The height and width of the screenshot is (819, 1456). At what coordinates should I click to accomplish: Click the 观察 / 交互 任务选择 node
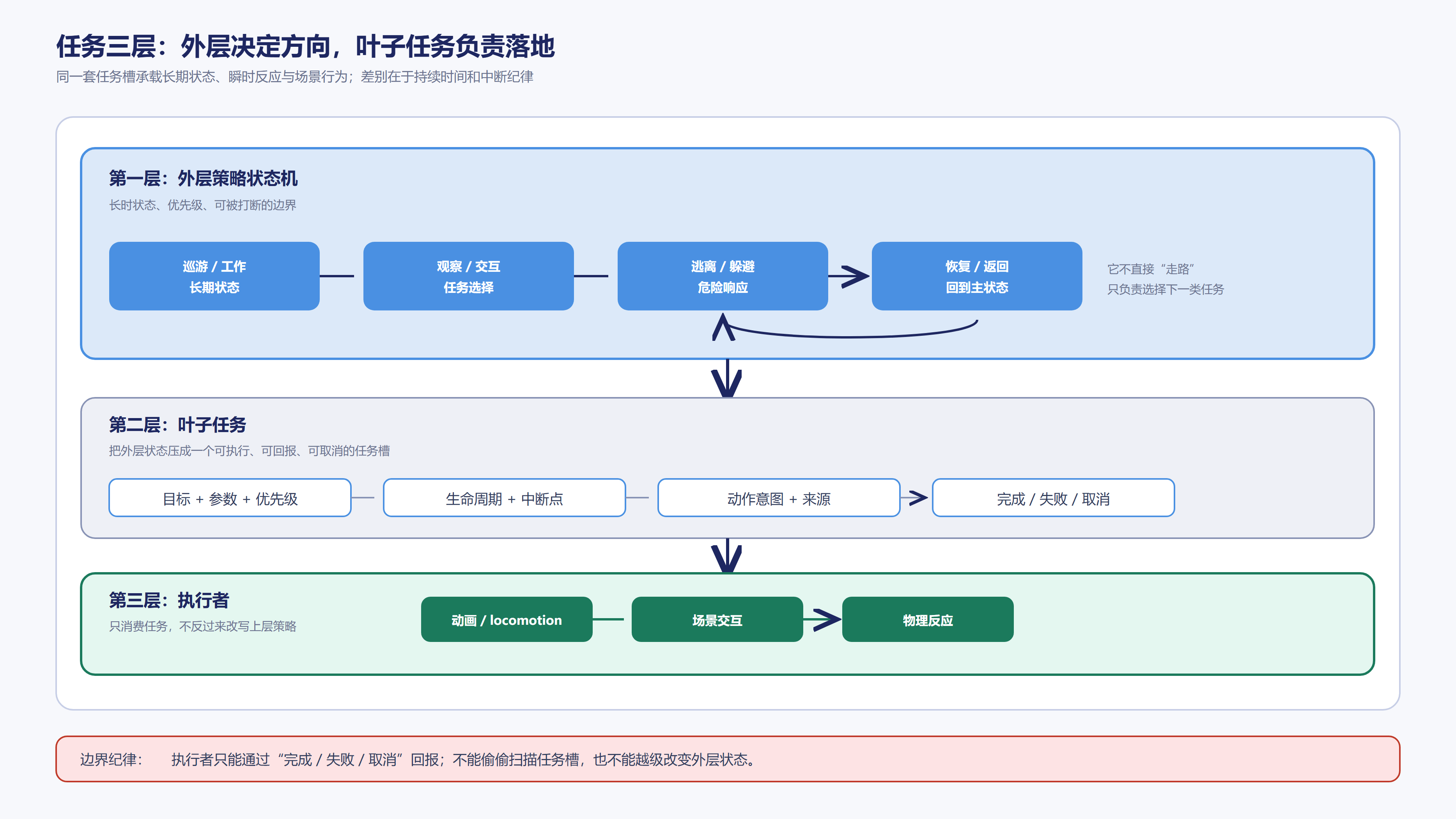click(x=469, y=277)
